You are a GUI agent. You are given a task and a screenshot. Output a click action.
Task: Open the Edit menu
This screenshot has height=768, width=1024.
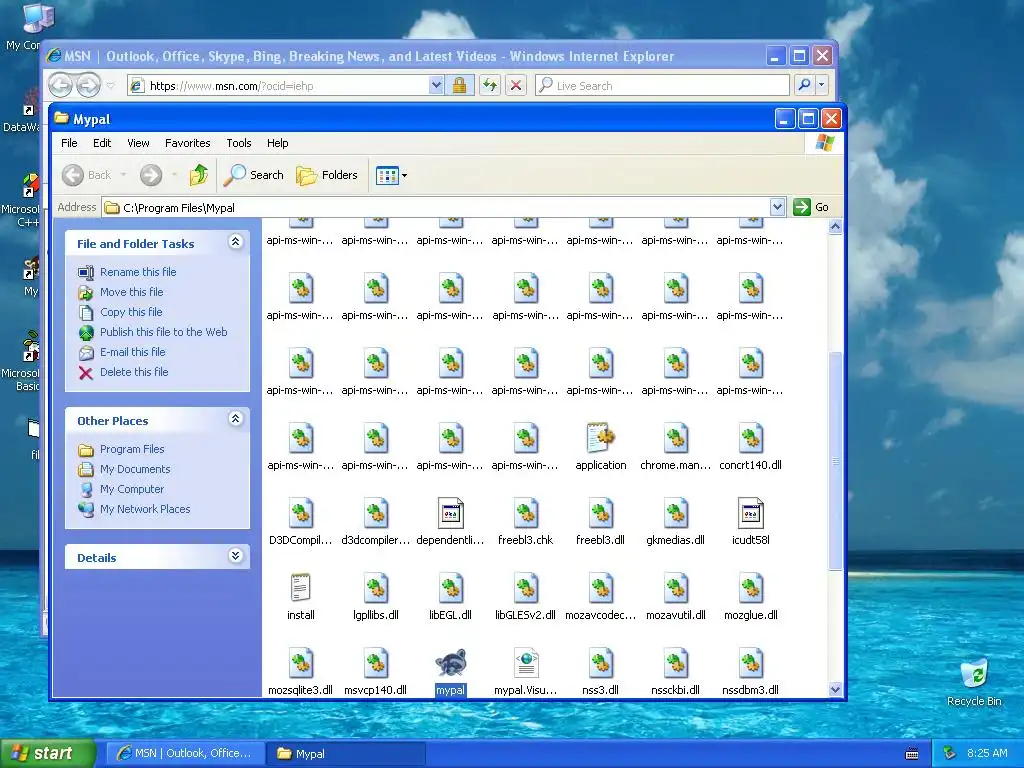point(102,143)
